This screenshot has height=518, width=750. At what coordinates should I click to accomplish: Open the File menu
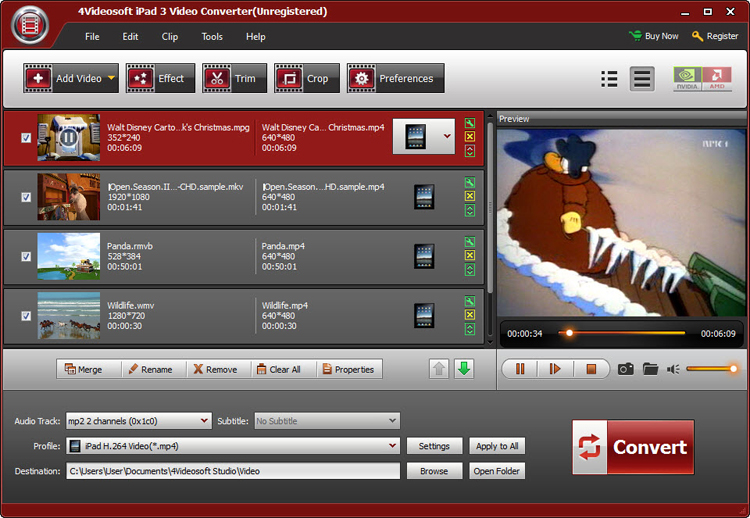(92, 37)
